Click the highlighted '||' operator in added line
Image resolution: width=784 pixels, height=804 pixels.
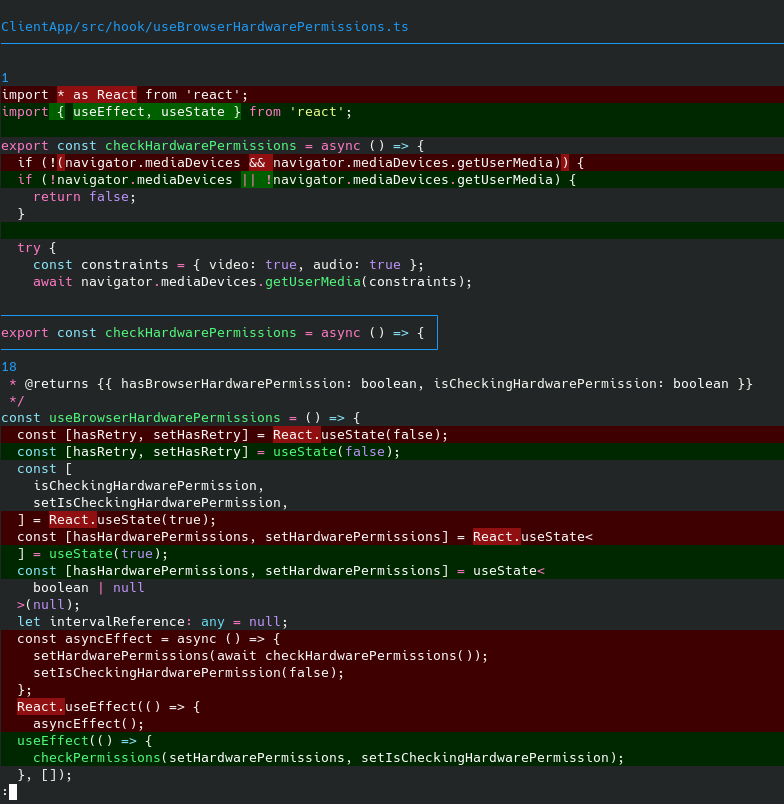253,180
